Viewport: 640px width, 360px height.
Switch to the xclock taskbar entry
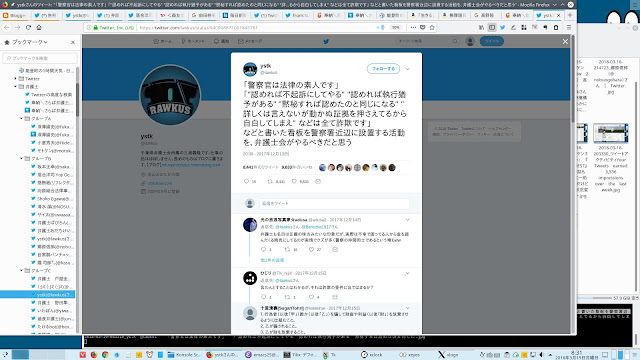point(372,355)
